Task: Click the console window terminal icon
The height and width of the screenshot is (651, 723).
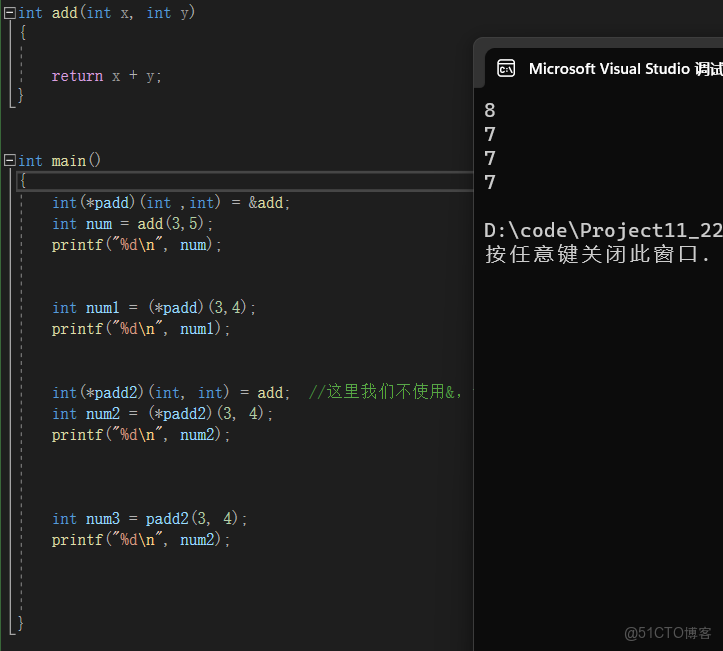Action: pos(507,69)
